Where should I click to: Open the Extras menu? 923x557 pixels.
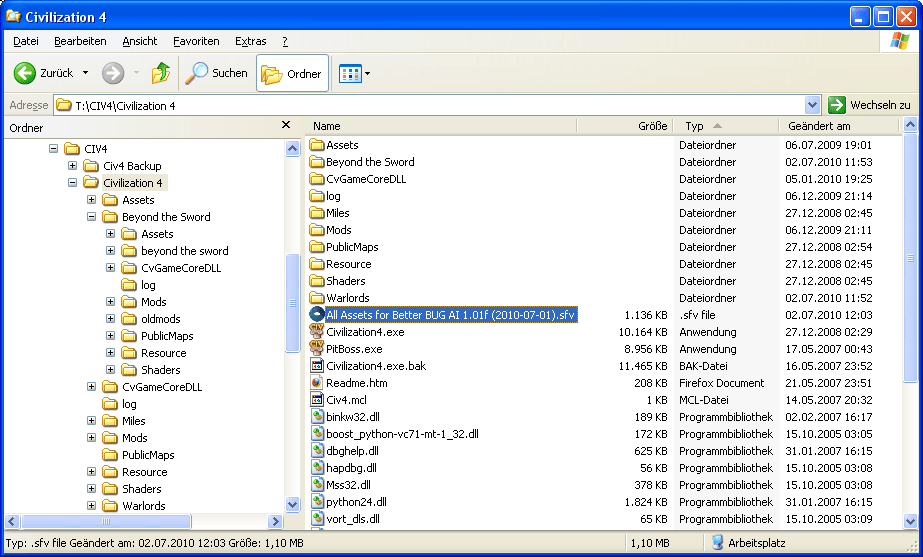[250, 41]
